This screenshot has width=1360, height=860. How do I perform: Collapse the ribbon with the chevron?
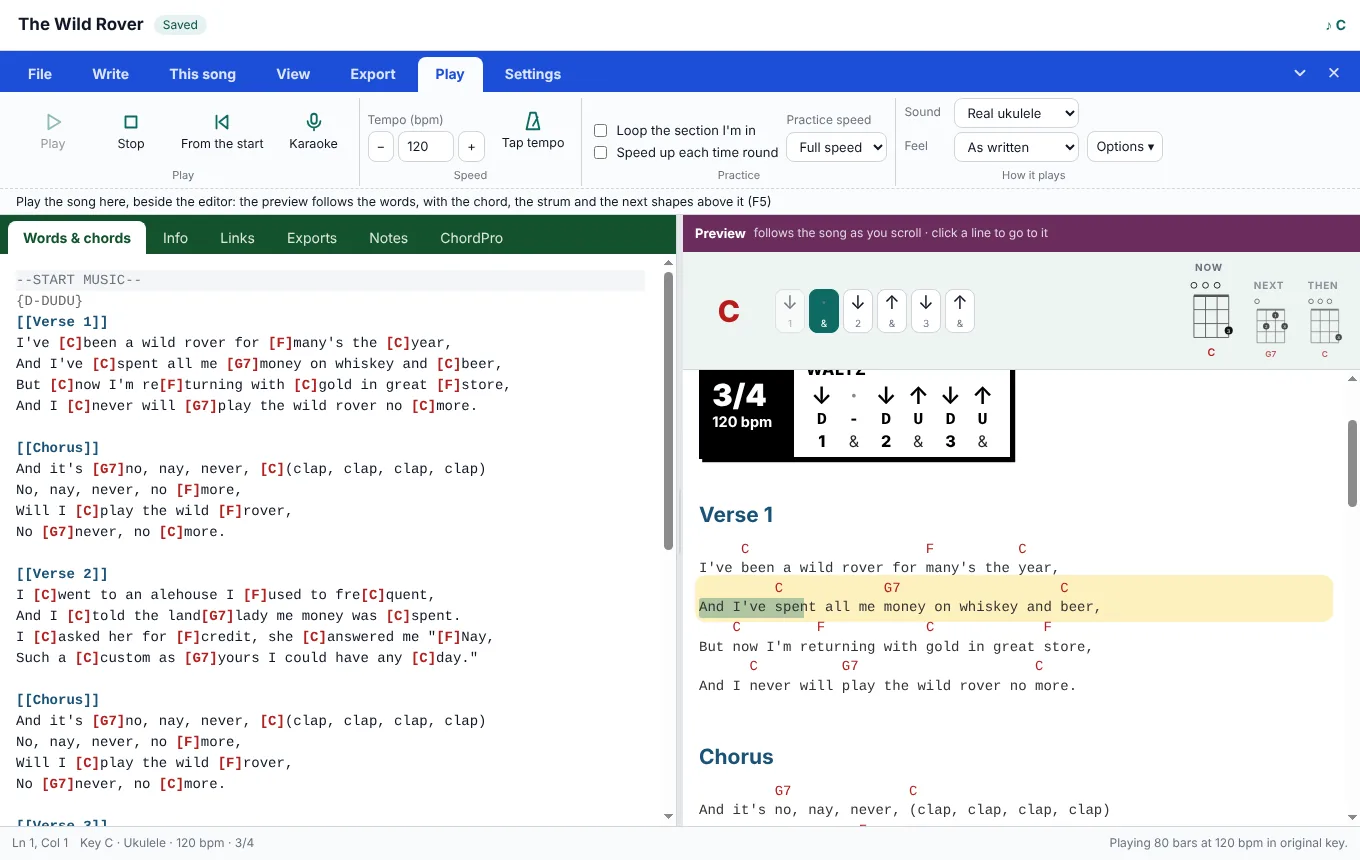(1300, 73)
